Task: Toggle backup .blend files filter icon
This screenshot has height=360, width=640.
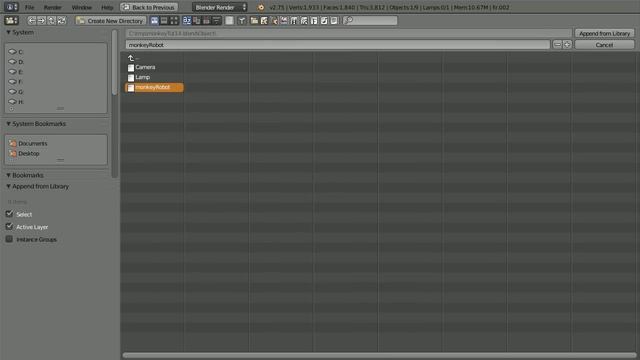Action: (x=274, y=20)
